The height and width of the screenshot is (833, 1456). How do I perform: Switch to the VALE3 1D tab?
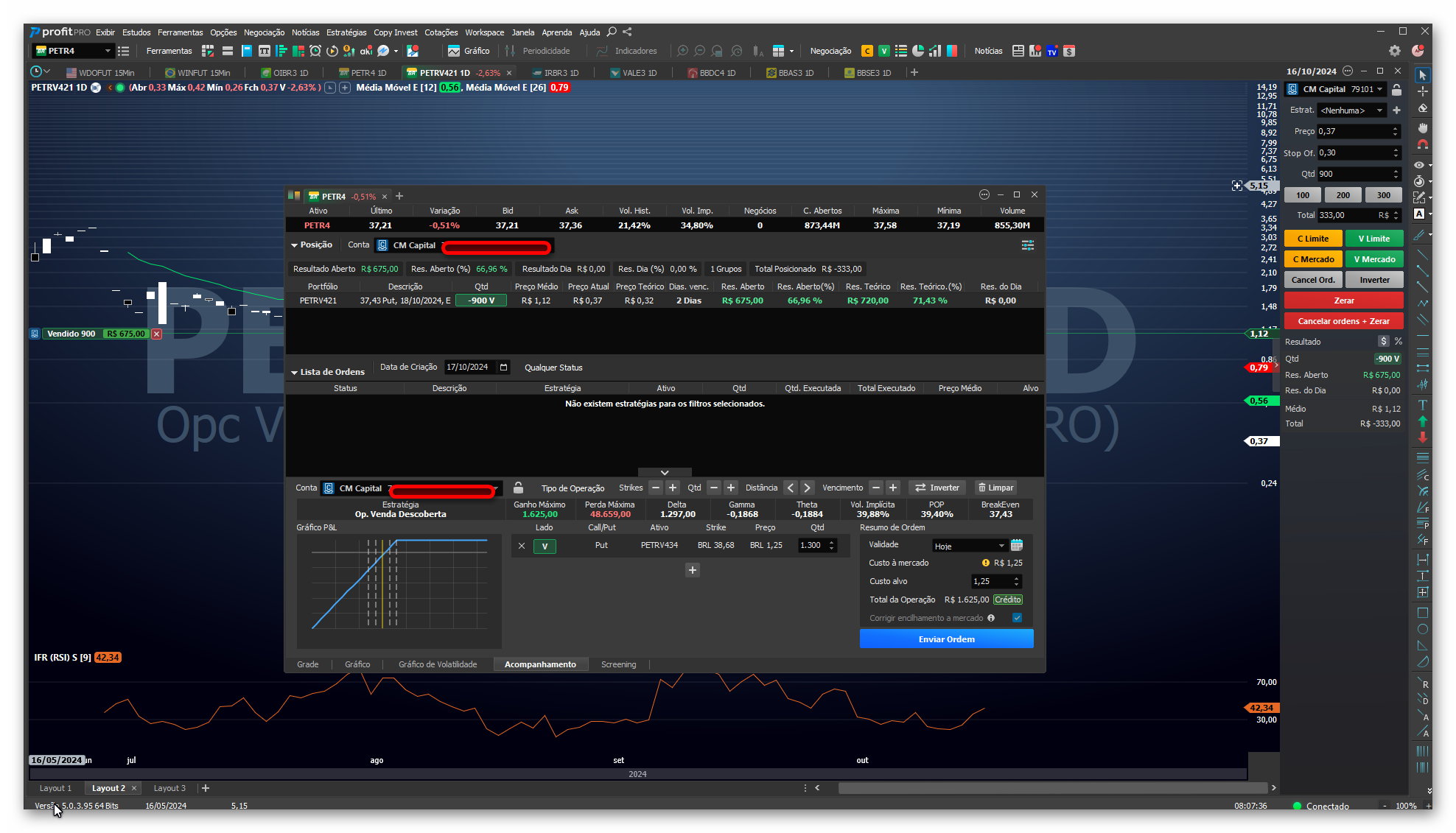tap(634, 73)
